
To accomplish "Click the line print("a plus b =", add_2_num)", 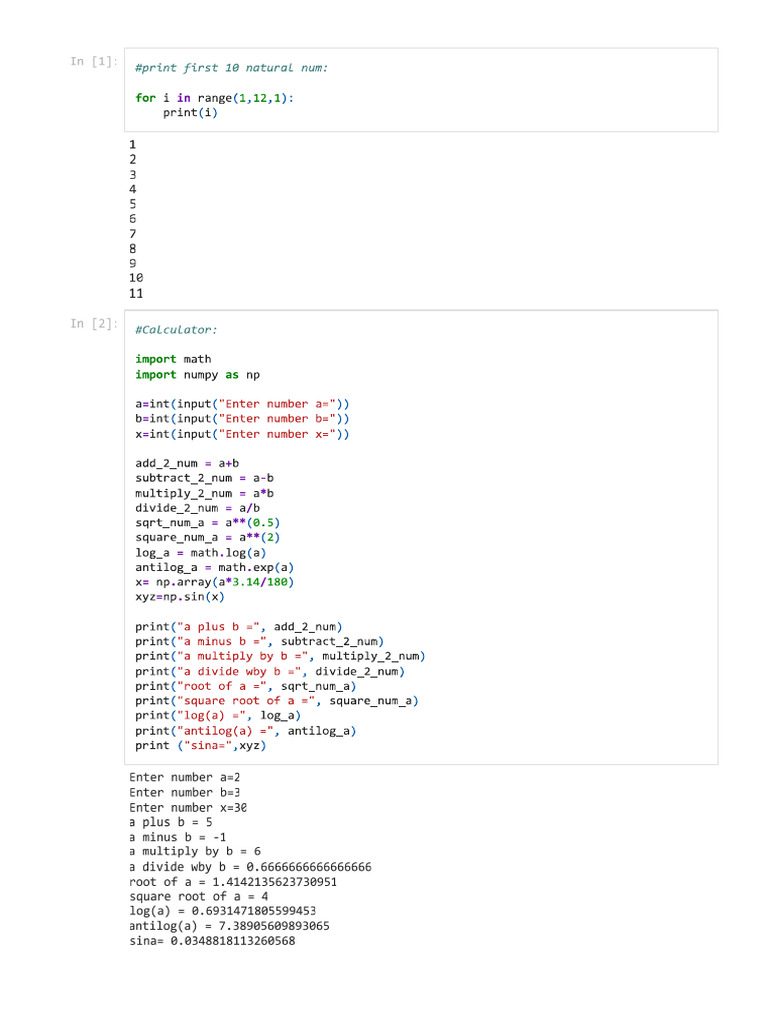I will click(x=238, y=627).
